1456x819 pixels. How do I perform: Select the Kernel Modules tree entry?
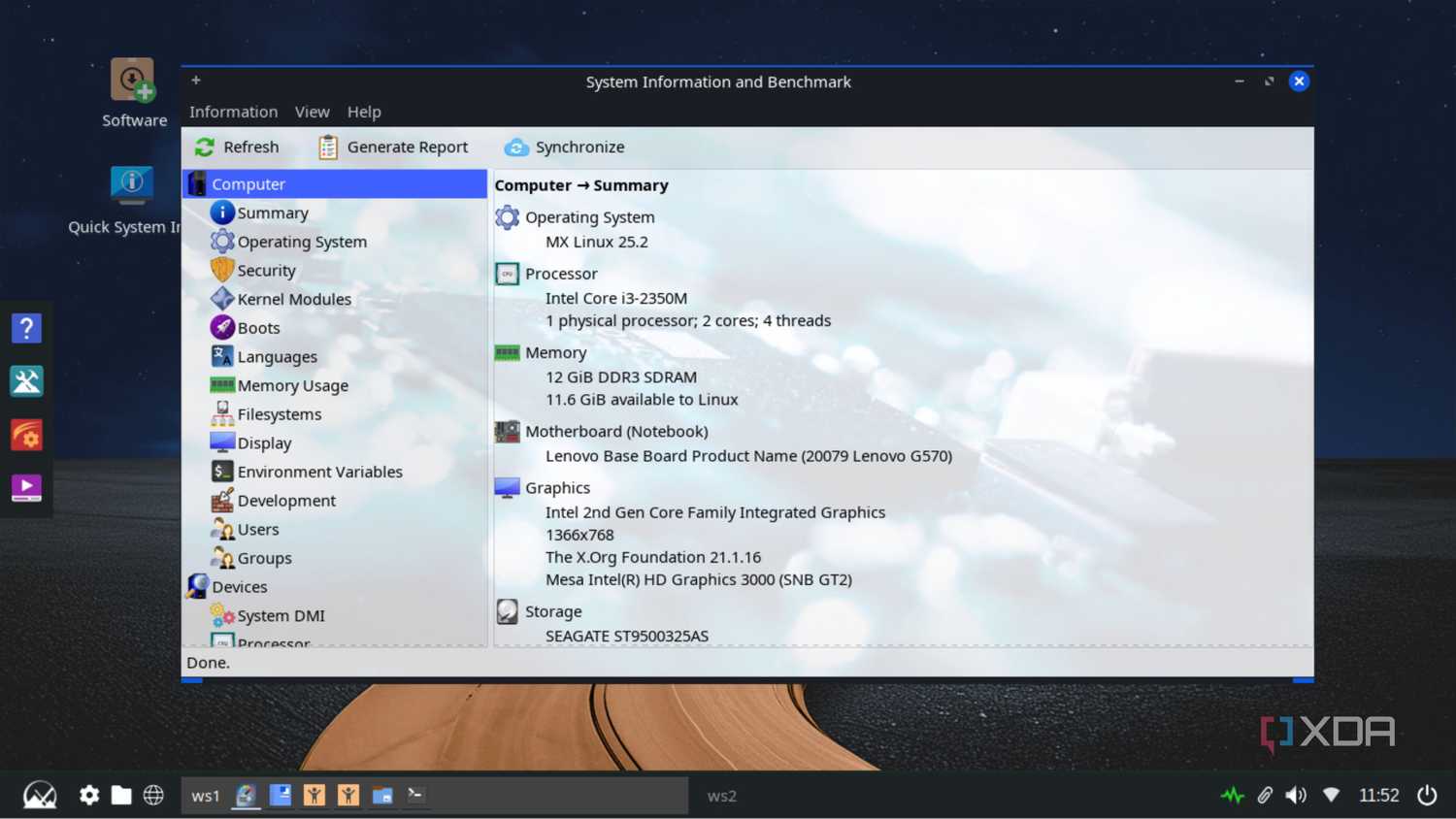pos(294,299)
